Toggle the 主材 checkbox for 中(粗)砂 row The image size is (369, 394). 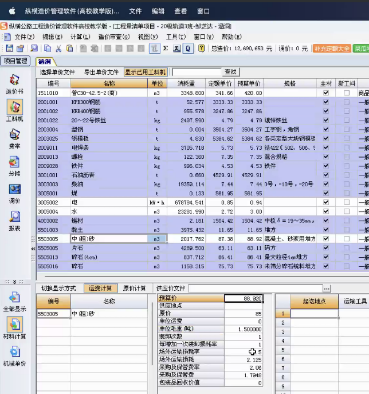326,239
